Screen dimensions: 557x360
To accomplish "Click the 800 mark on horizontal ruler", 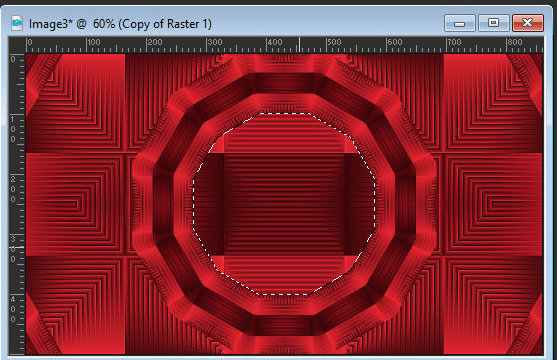I will [514, 42].
